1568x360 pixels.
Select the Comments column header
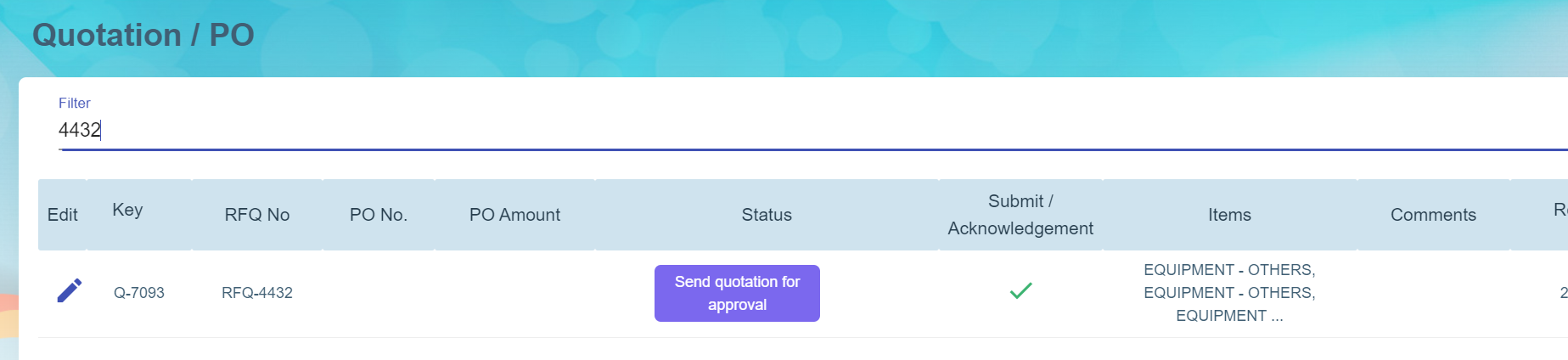tap(1432, 215)
